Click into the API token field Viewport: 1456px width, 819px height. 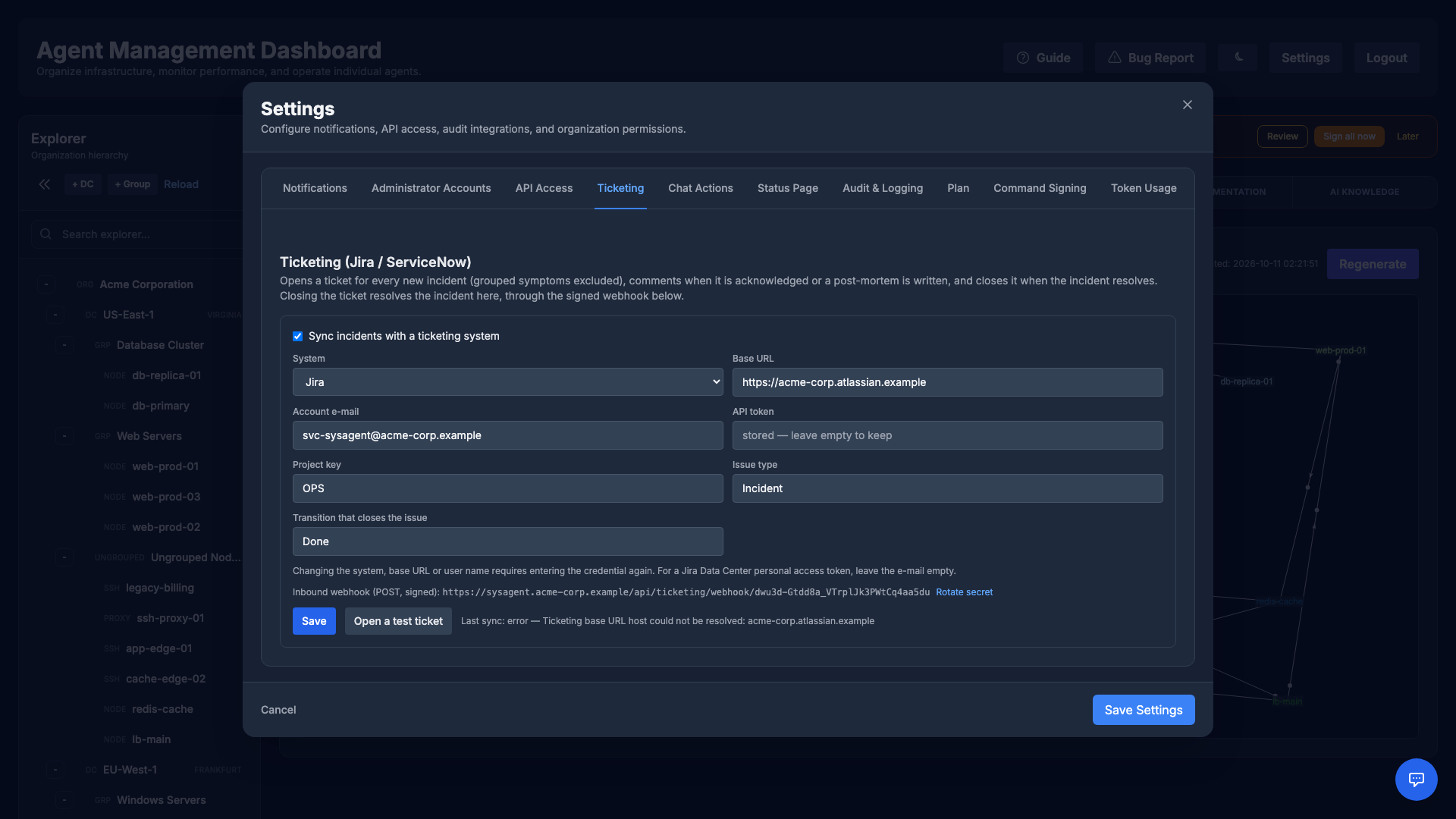(947, 435)
